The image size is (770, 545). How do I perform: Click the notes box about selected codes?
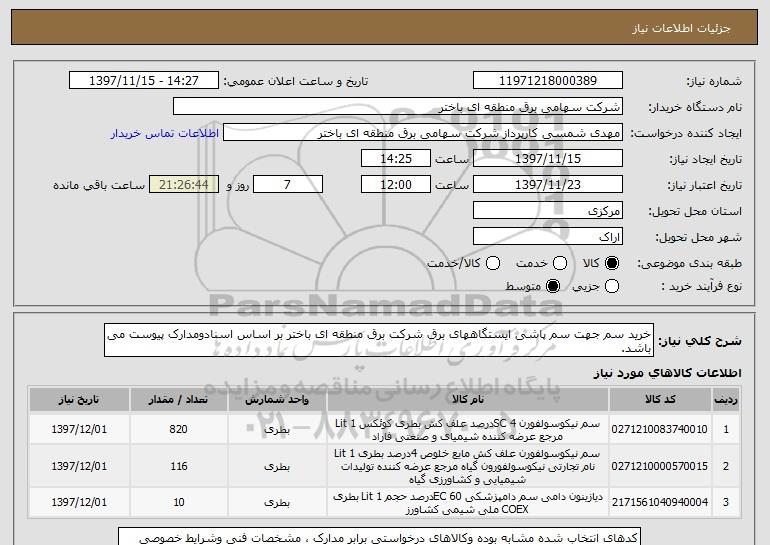(x=380, y=537)
